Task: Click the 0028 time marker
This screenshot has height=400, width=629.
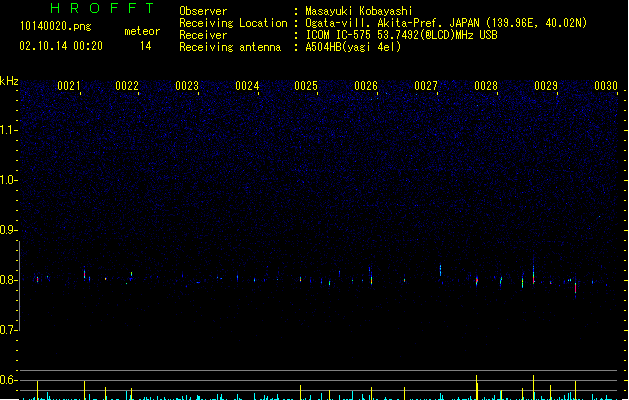Action: pyautogui.click(x=486, y=86)
